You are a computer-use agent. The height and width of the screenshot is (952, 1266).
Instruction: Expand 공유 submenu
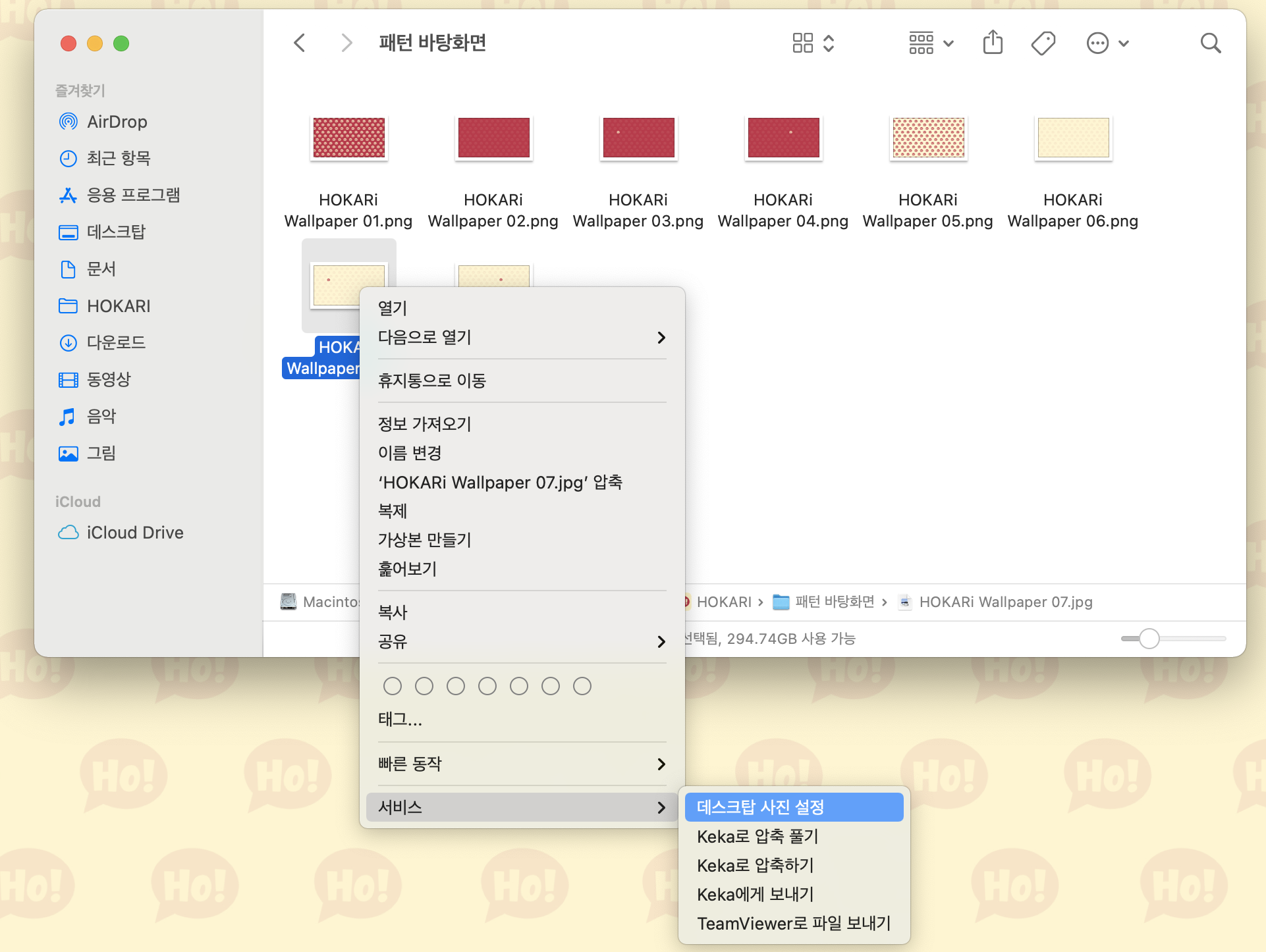pyautogui.click(x=522, y=641)
